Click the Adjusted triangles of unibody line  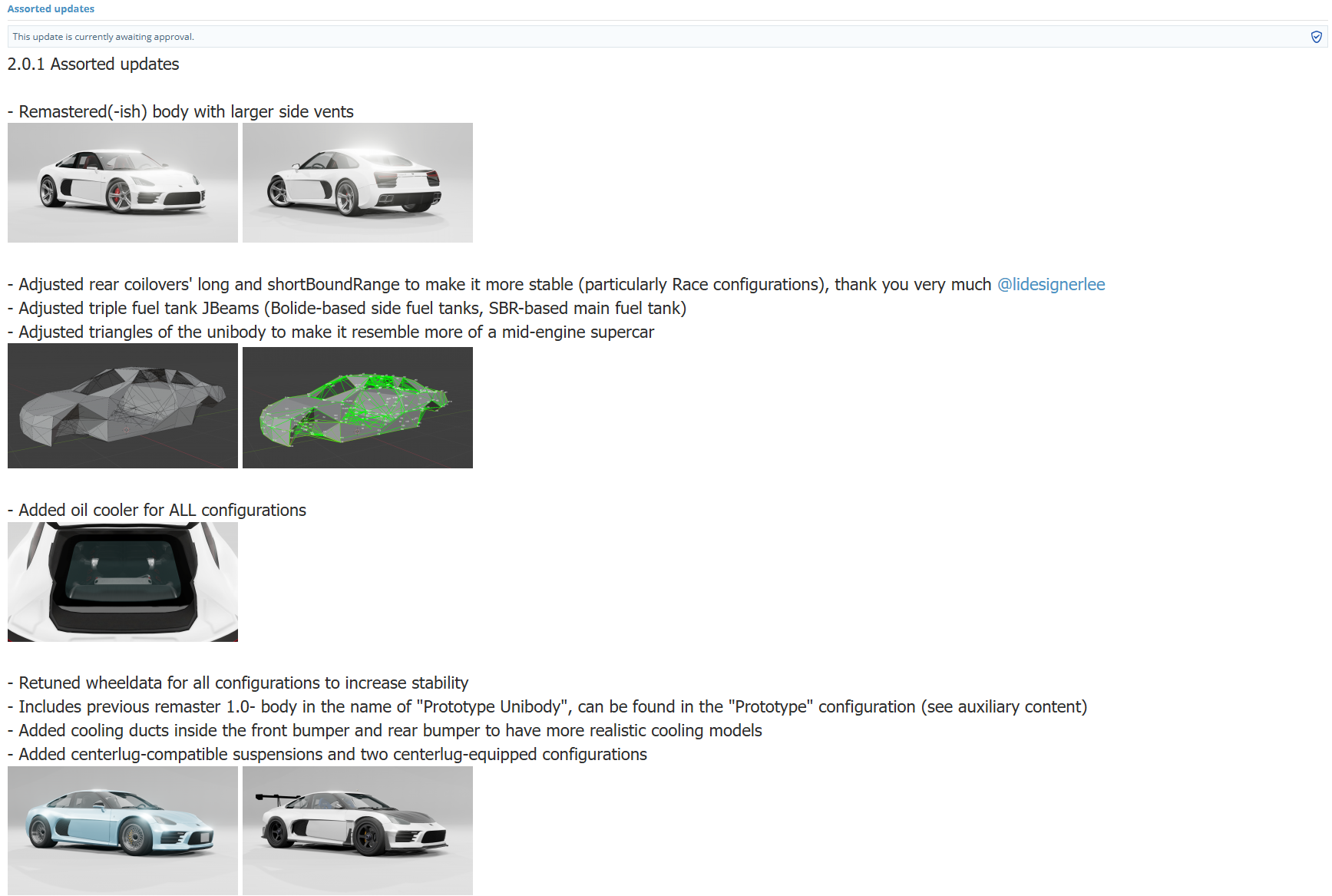331,332
